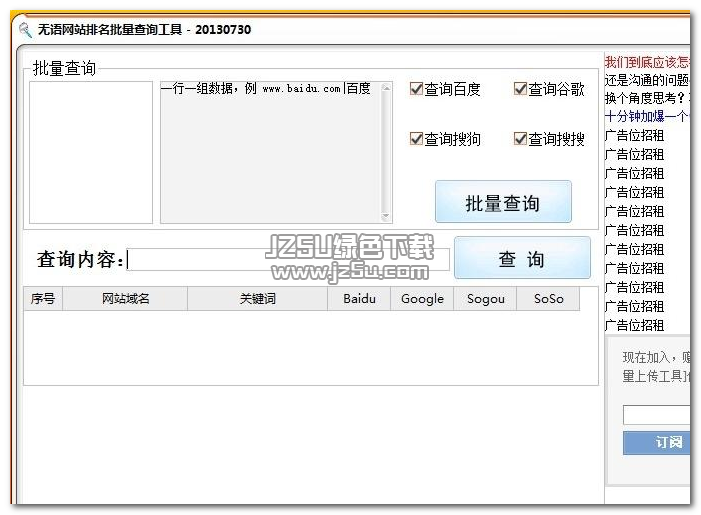
Task: Focus the 查询内容 input field
Action: (x=288, y=260)
